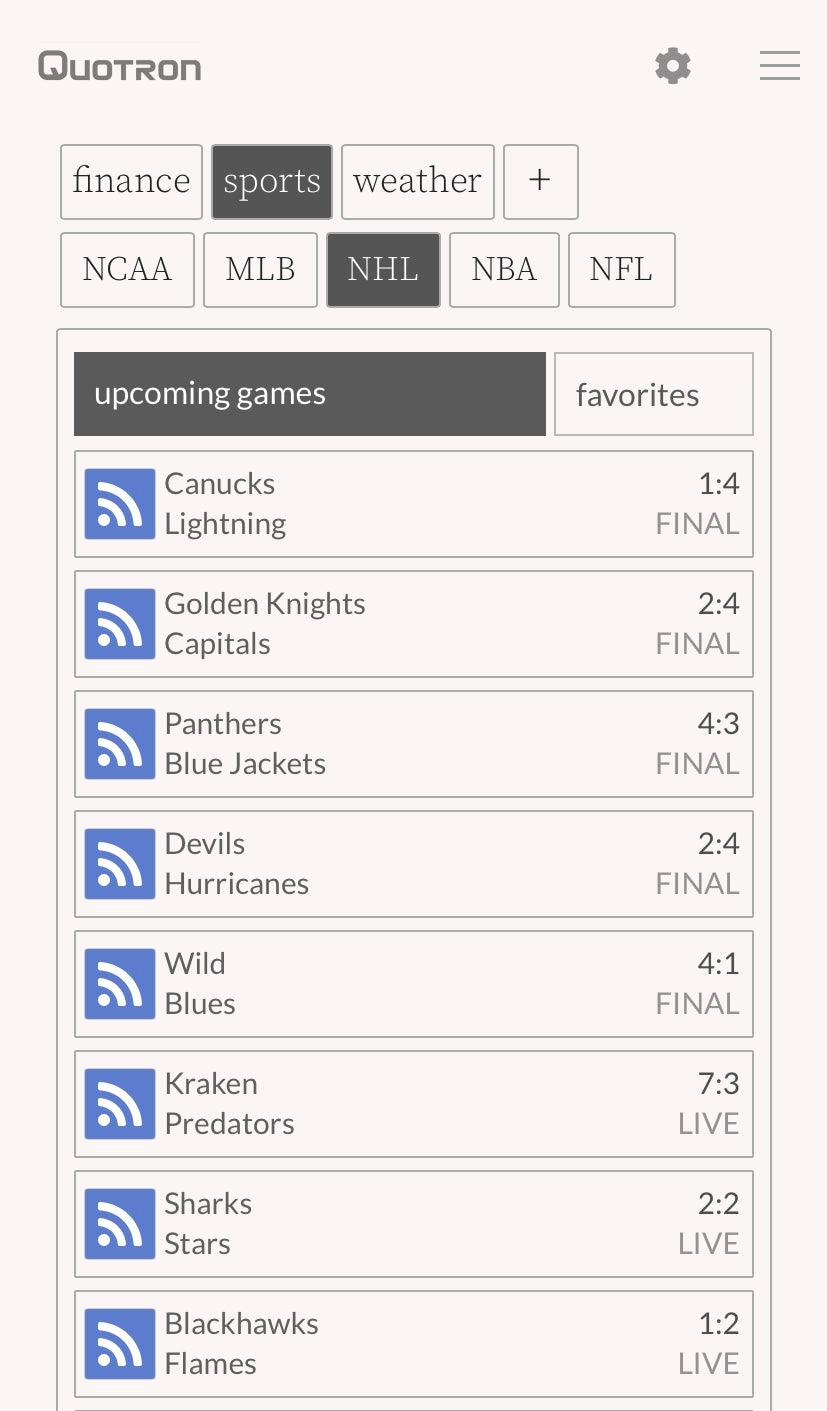Select the NFL league
Image resolution: width=827 pixels, height=1411 pixels.
[x=621, y=270]
